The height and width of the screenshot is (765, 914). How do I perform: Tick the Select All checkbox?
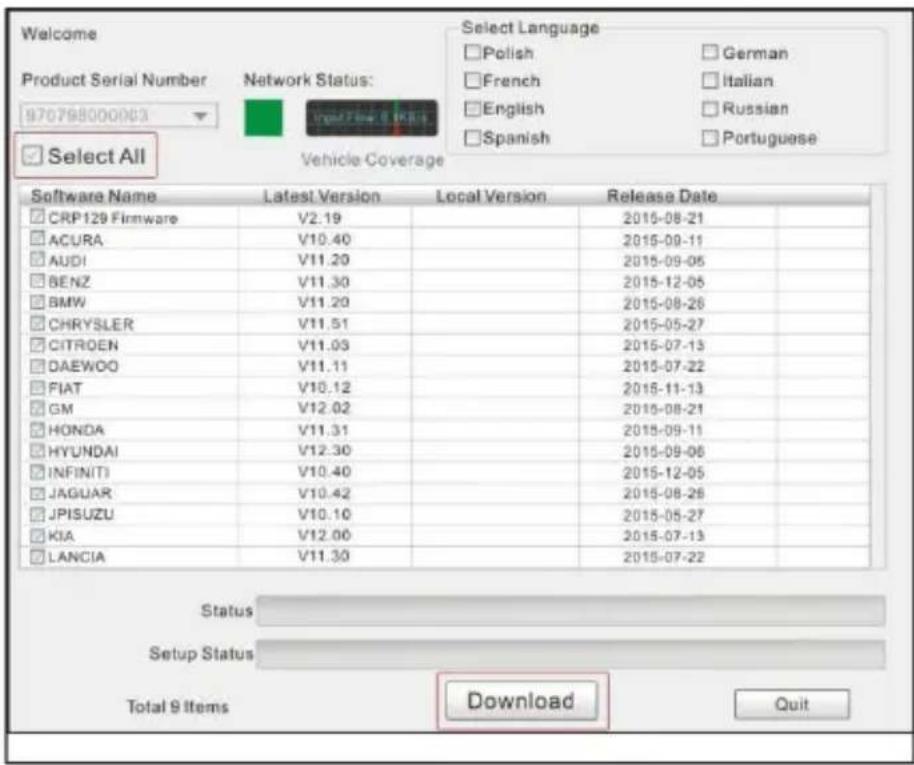(32, 156)
